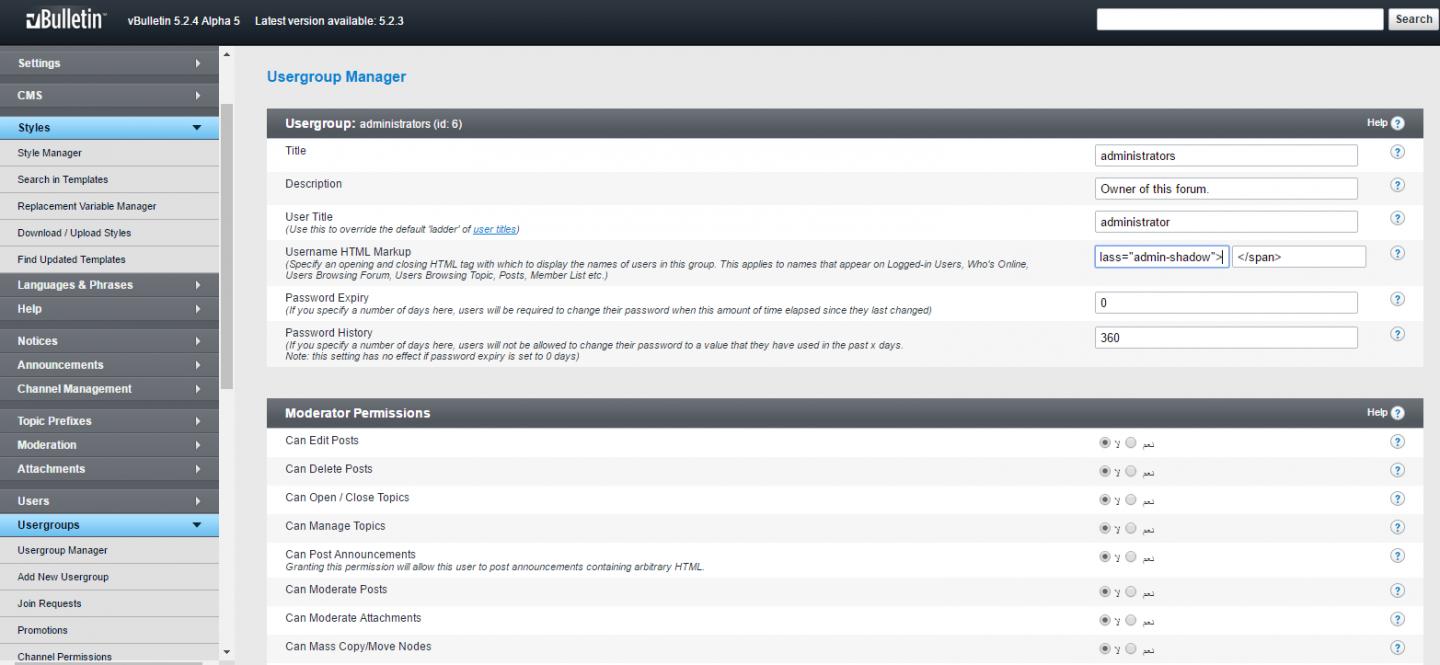
Task: Open Find Updated Templates
Action: (x=109, y=259)
